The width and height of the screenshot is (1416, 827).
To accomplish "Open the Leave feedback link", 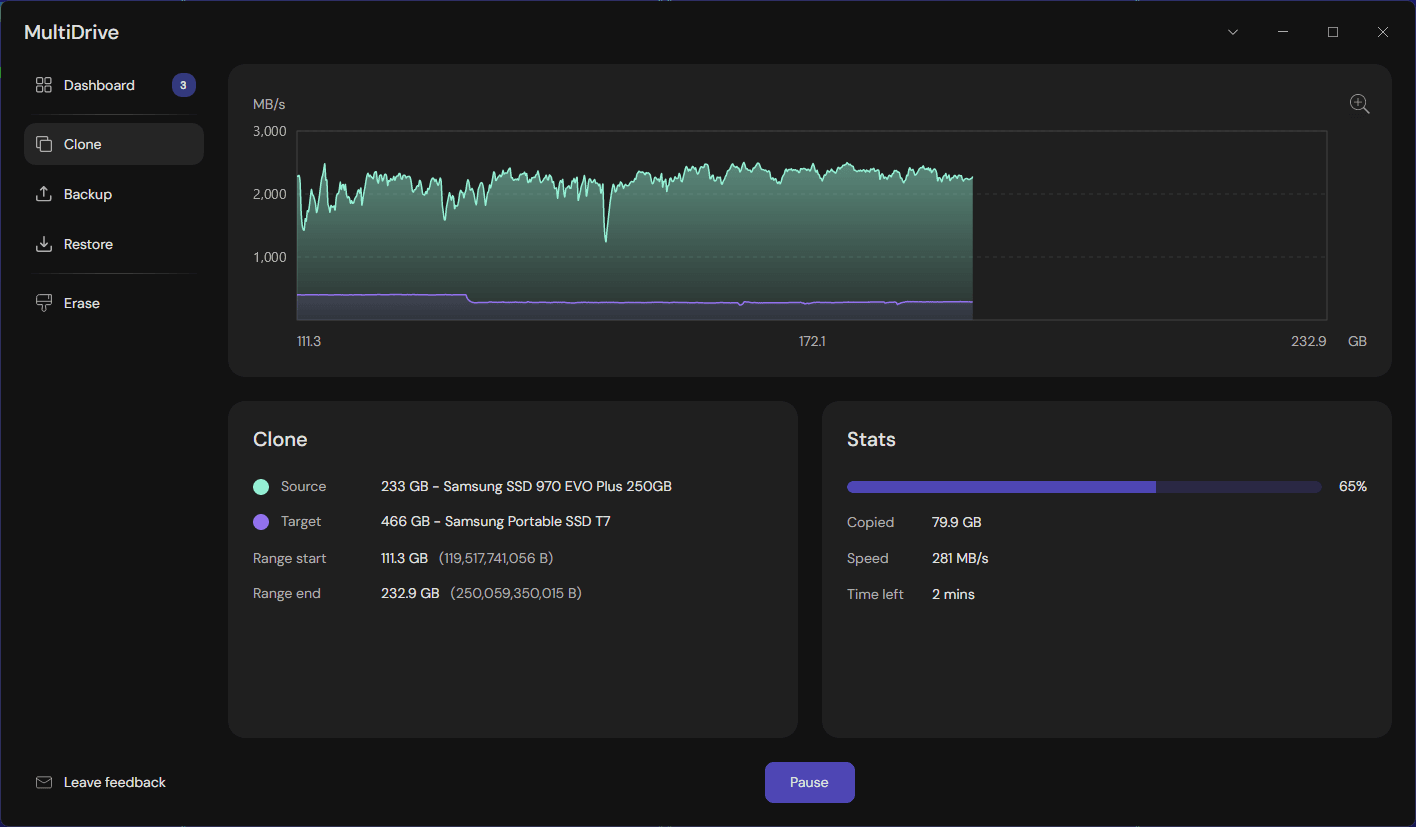I will tap(113, 782).
